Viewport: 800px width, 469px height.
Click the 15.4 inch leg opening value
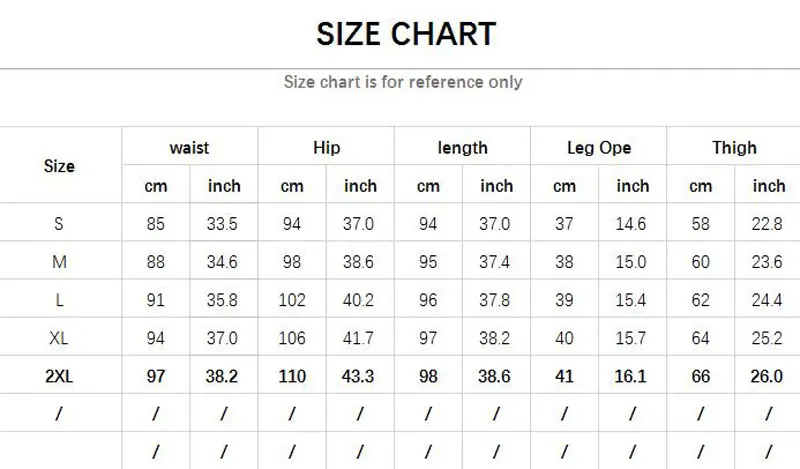[x=632, y=301]
